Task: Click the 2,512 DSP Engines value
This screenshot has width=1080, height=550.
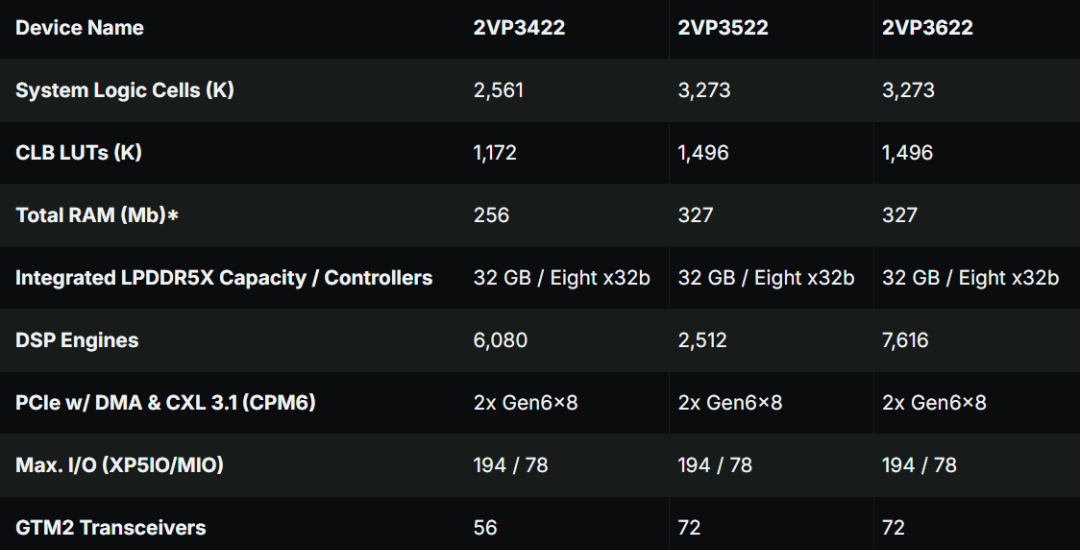Action: pyautogui.click(x=703, y=341)
